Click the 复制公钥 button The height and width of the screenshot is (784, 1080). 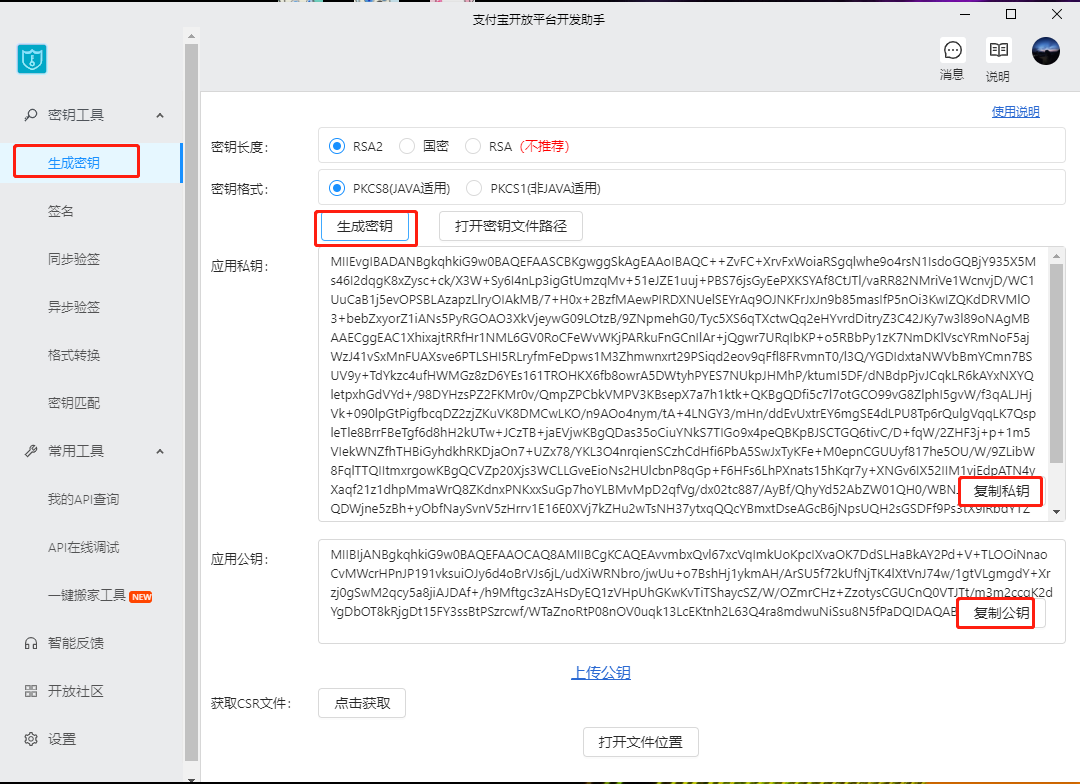click(x=1001, y=613)
